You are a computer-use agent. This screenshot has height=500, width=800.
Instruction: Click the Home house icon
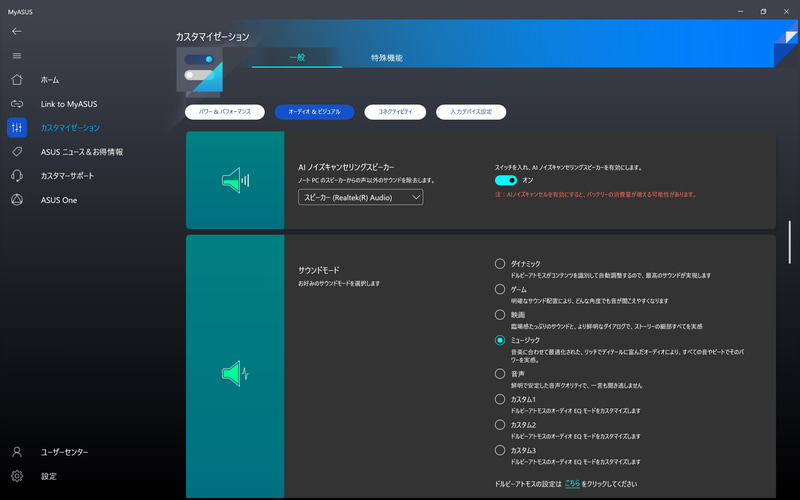tap(17, 80)
